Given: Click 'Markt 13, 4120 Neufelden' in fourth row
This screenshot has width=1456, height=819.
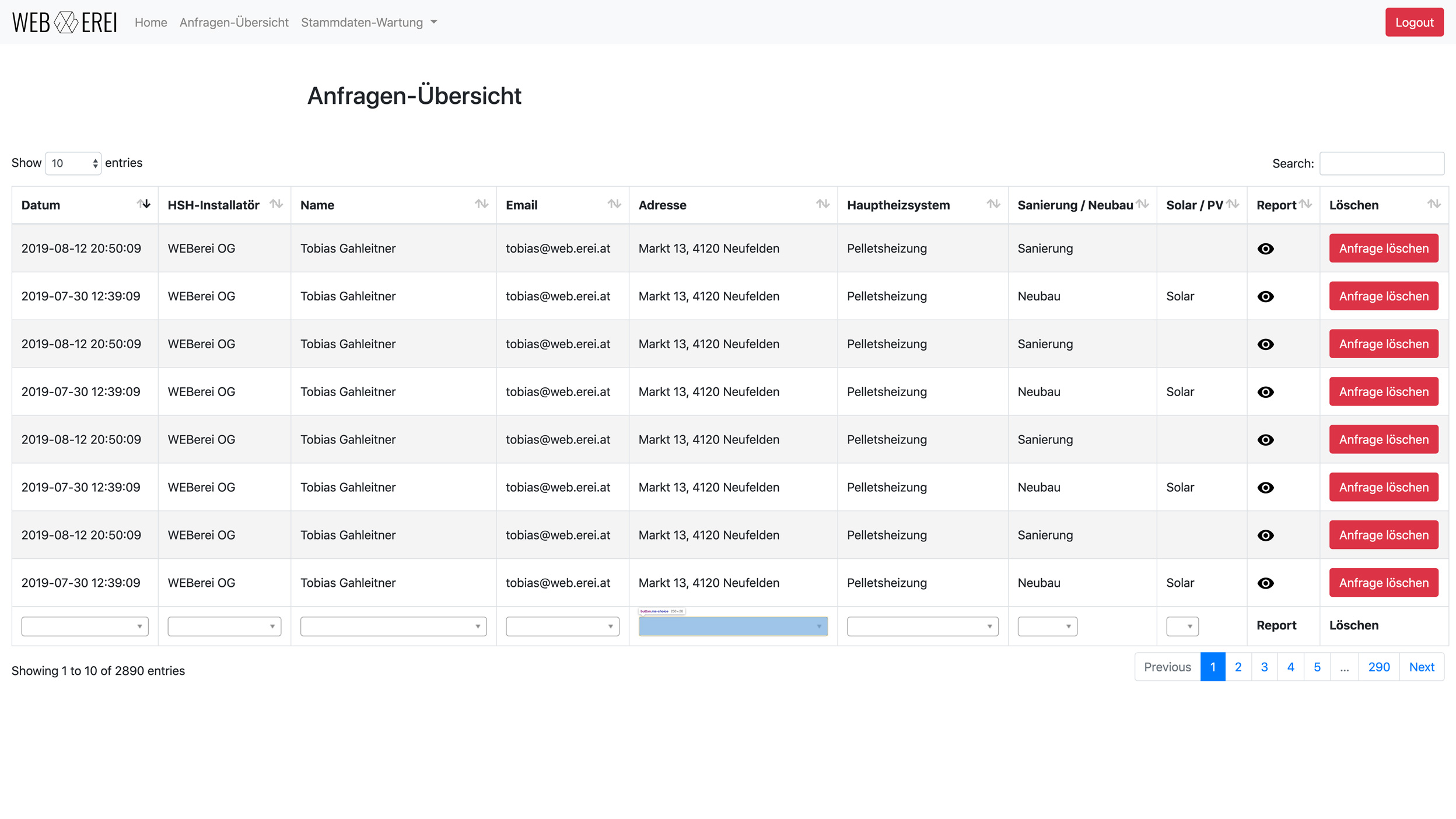Looking at the screenshot, I should [709, 392].
